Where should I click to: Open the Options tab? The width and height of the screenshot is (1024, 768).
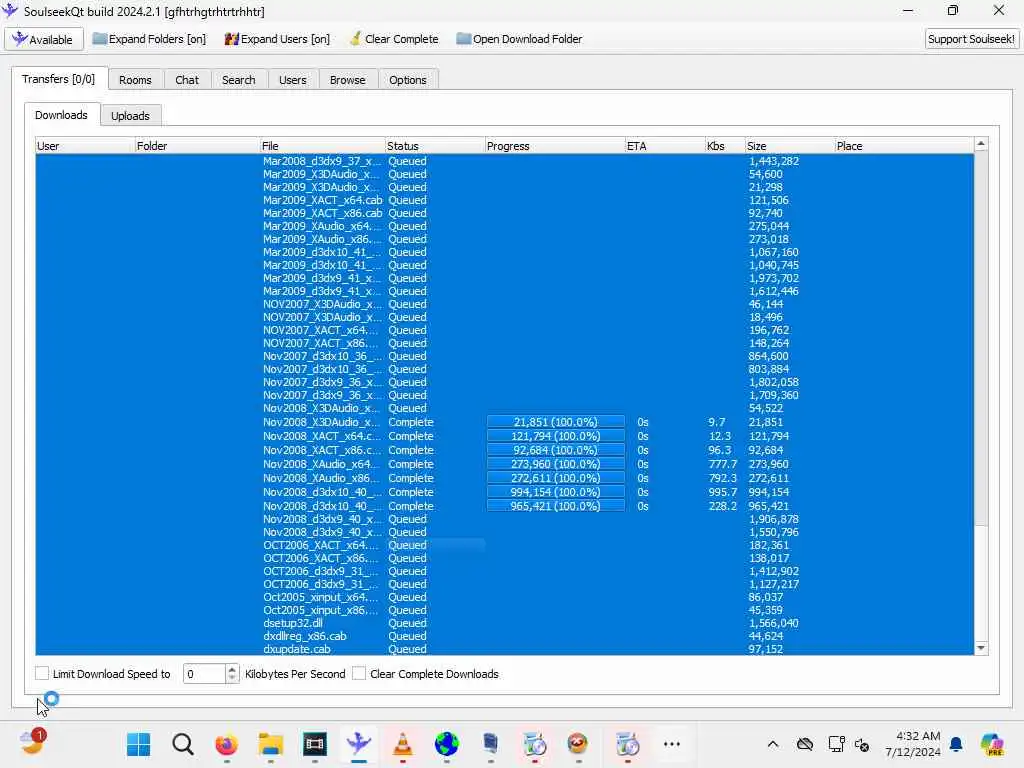point(408,80)
